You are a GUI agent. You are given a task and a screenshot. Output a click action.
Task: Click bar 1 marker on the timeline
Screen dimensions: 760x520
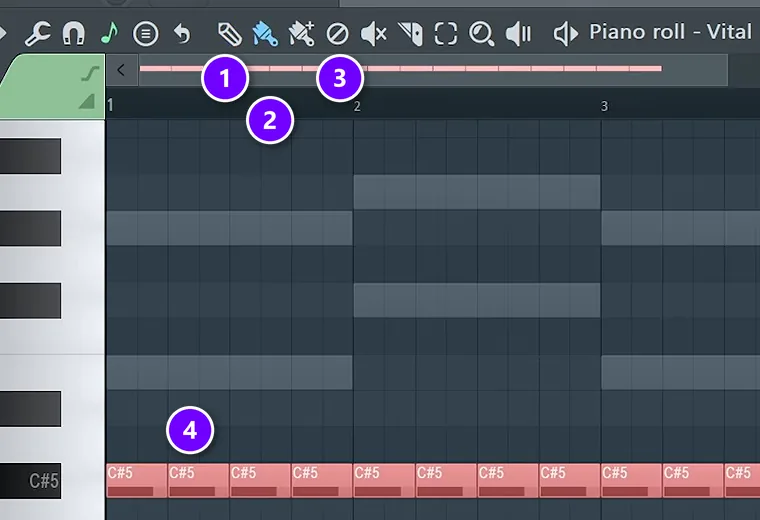point(111,105)
